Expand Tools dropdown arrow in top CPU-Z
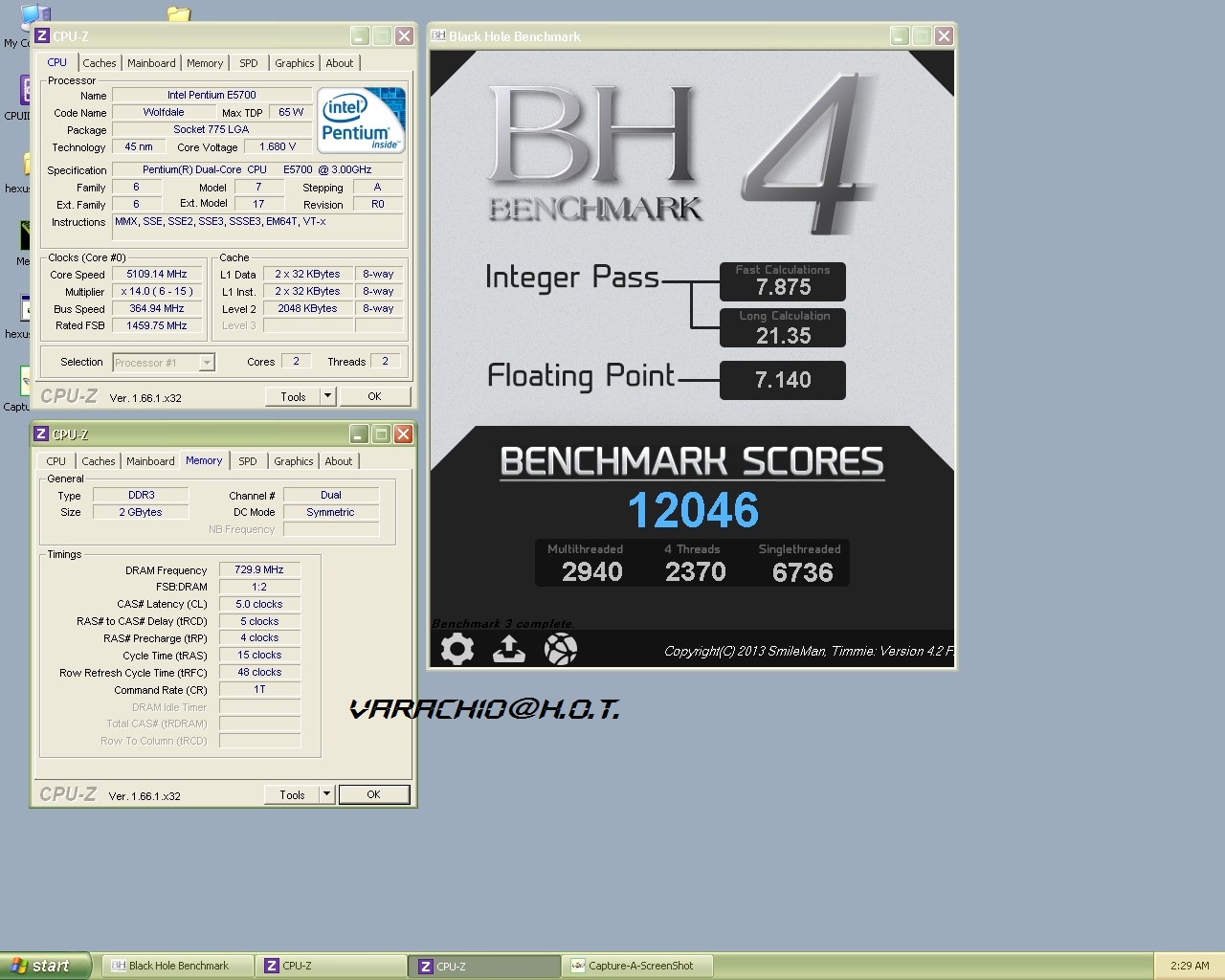Viewport: 1225px width, 980px height. click(327, 396)
